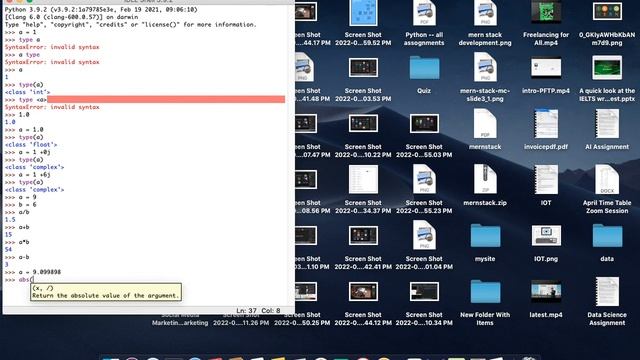
Task: Open the 'New Folder With Items' folder
Action: click(x=485, y=291)
